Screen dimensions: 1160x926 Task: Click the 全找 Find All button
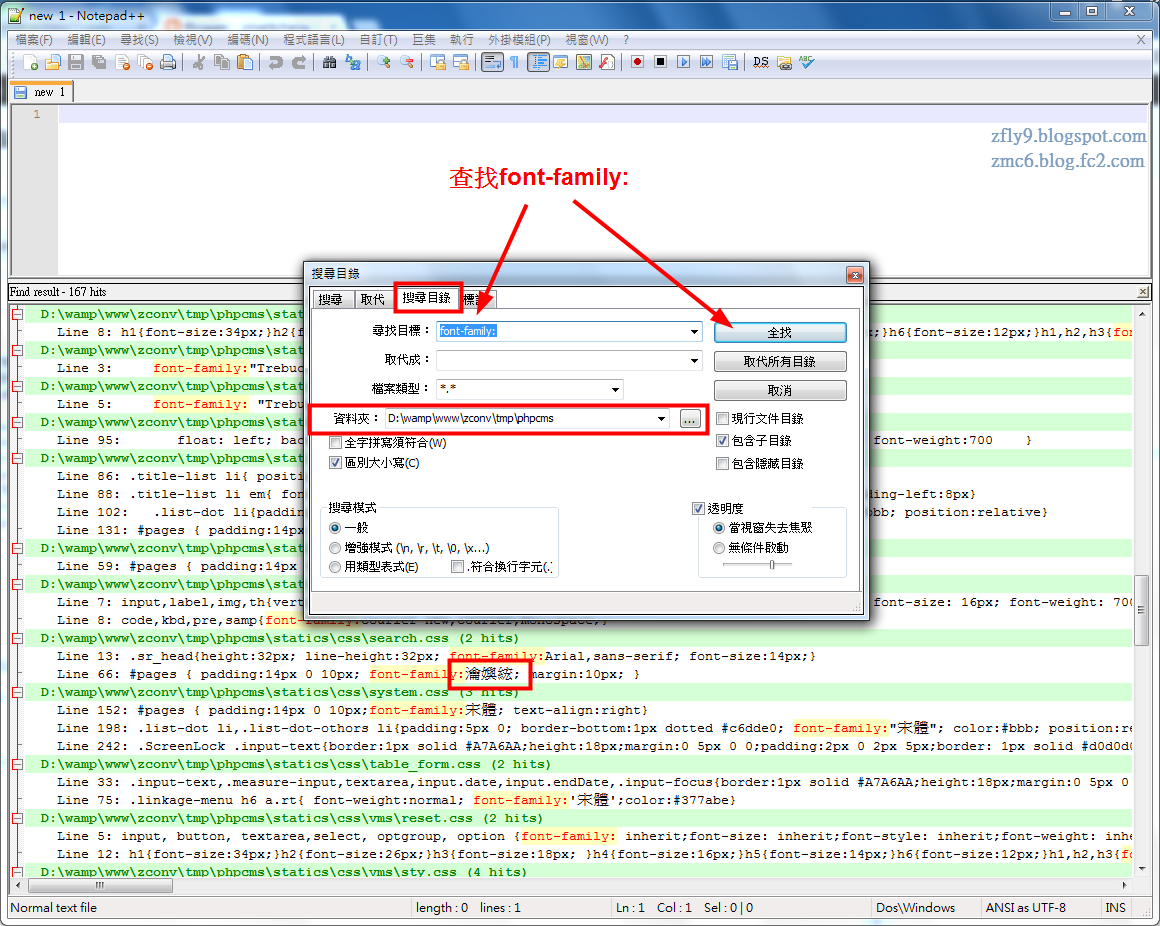pyautogui.click(x=780, y=332)
